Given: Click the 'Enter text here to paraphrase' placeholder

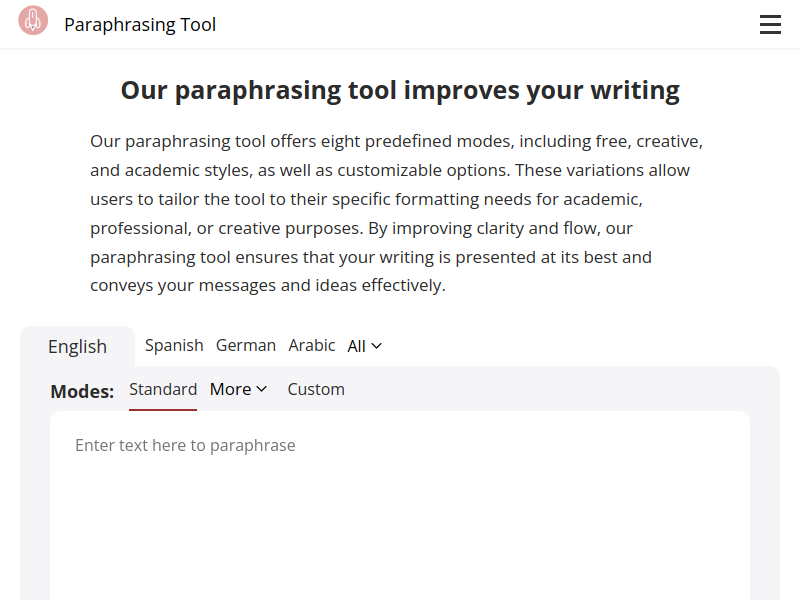Looking at the screenshot, I should pos(185,445).
